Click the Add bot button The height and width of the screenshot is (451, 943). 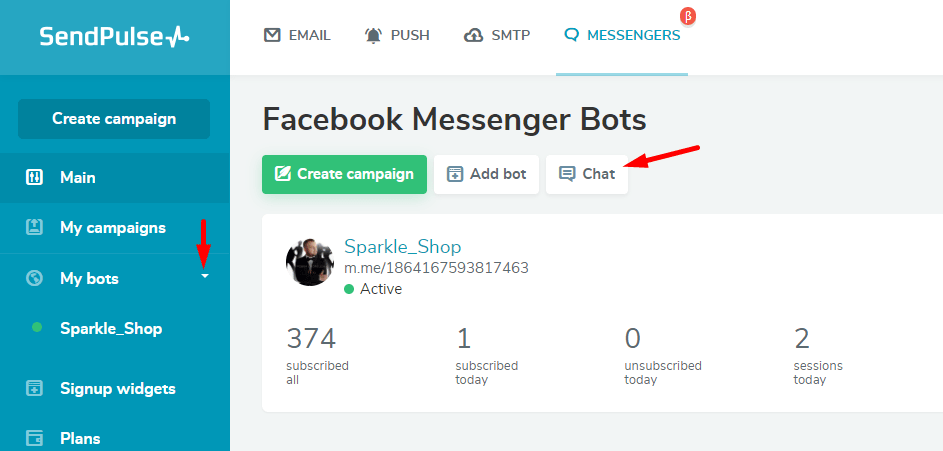pos(487,174)
